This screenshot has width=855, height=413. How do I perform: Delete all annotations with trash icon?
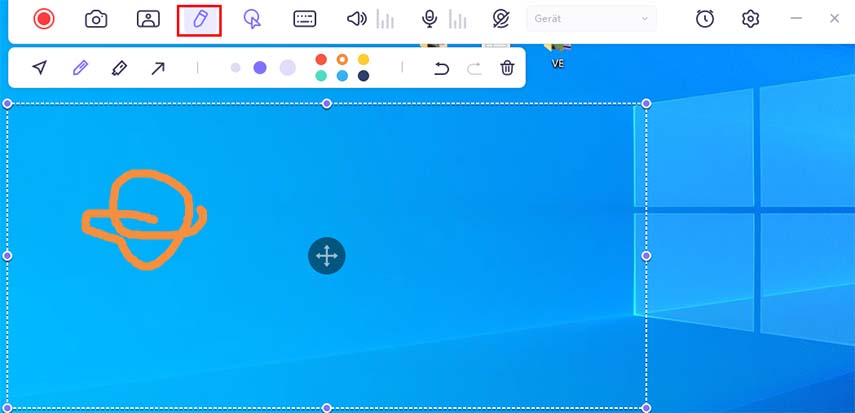click(507, 68)
